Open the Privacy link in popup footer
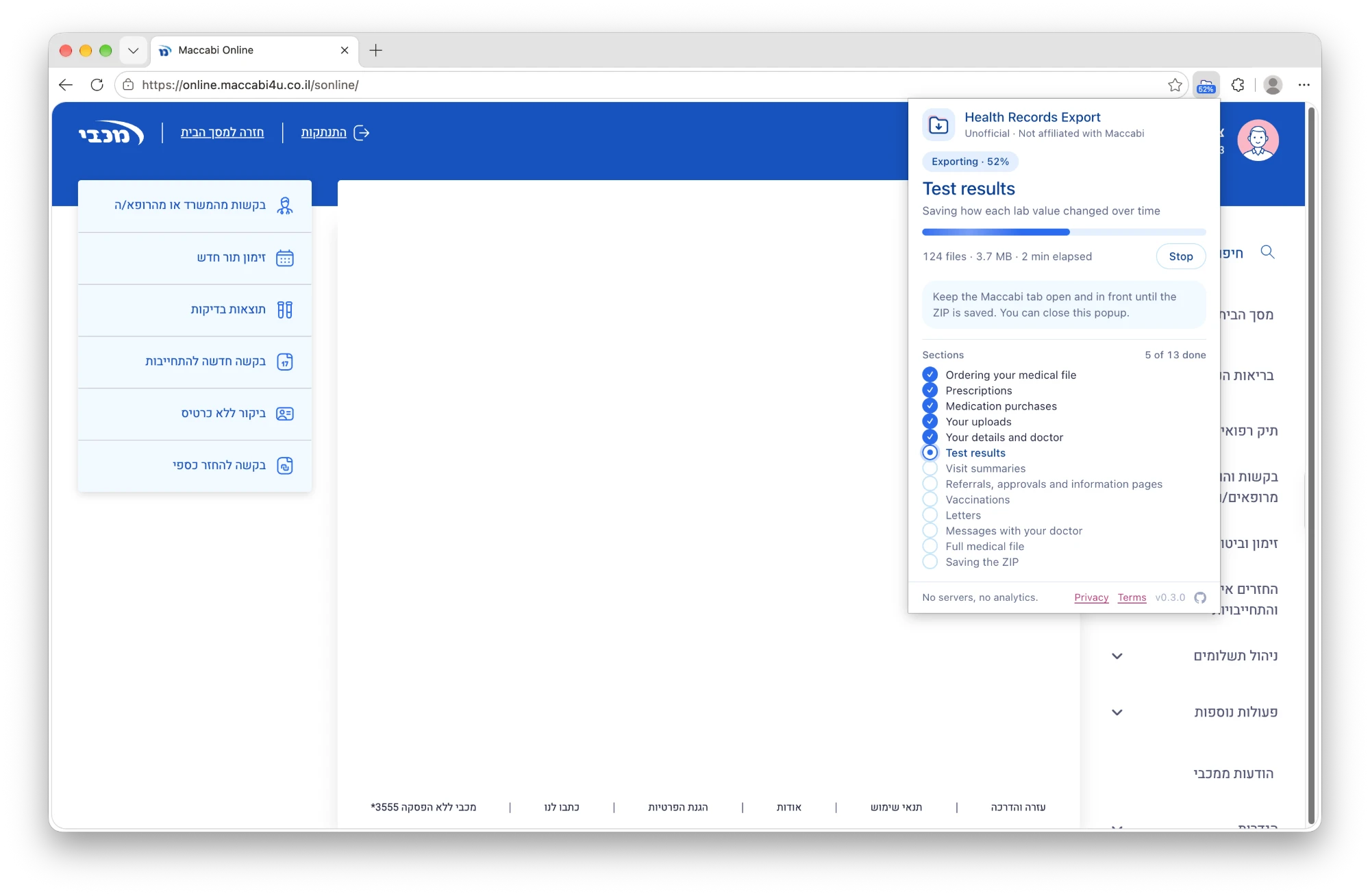This screenshot has height=896, width=1370. (1091, 597)
